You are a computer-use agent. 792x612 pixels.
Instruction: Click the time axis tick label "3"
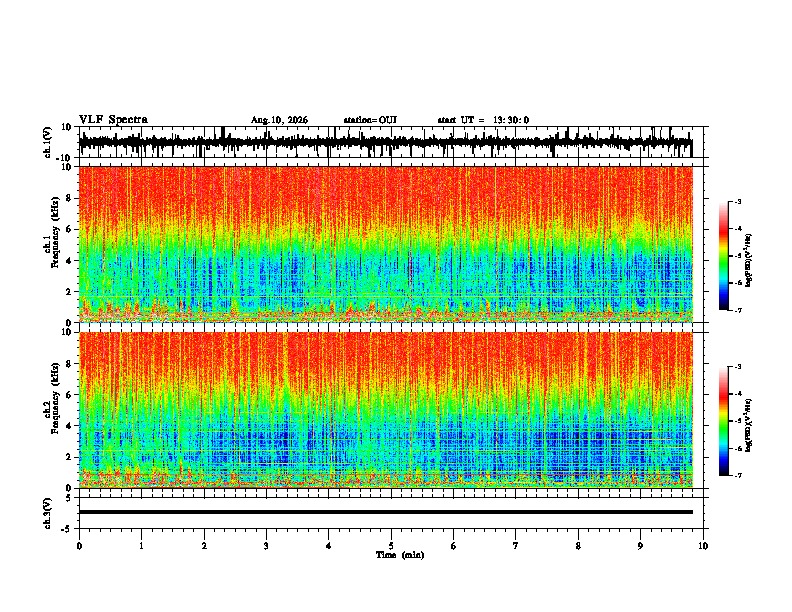(266, 546)
